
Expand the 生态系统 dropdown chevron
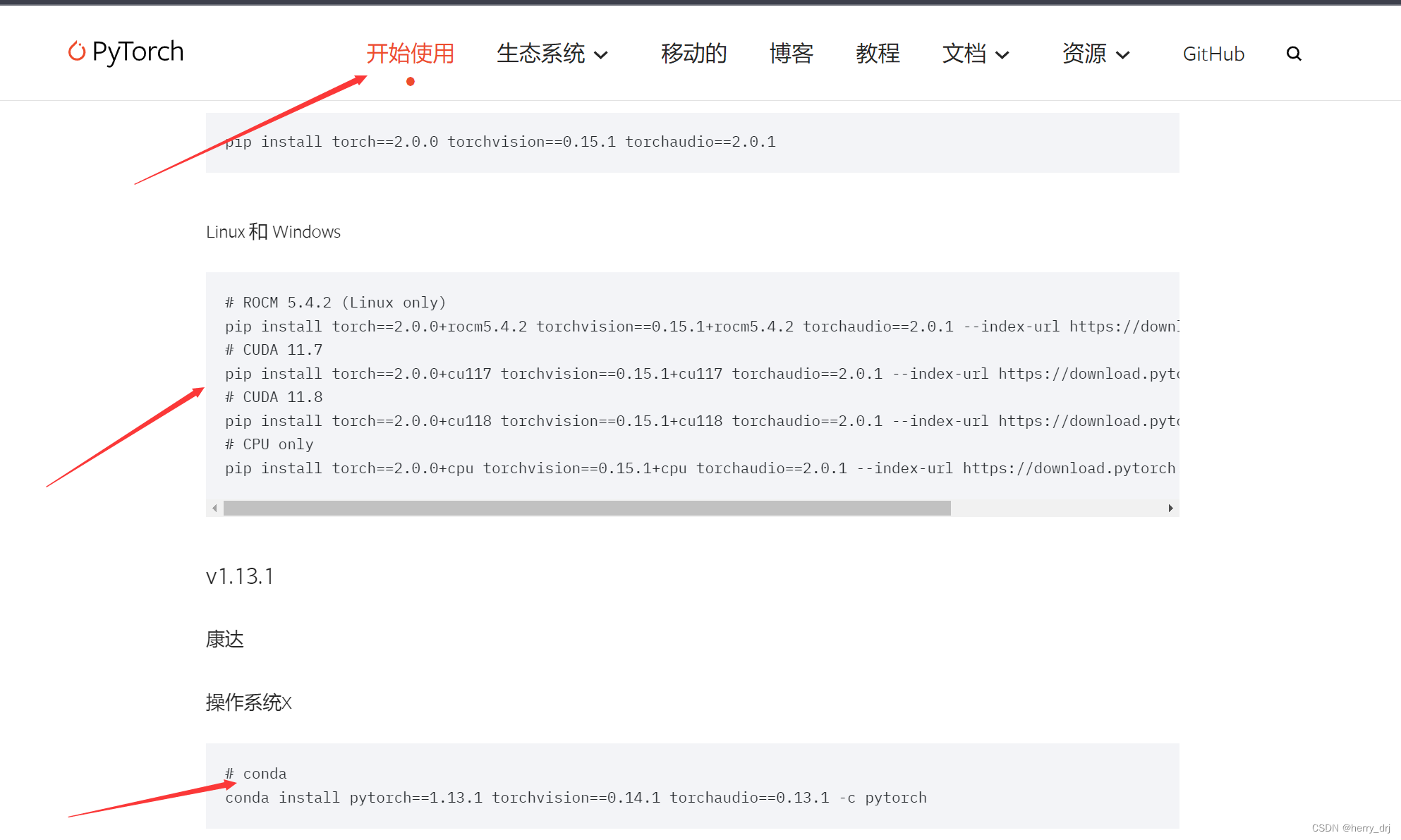coord(601,55)
